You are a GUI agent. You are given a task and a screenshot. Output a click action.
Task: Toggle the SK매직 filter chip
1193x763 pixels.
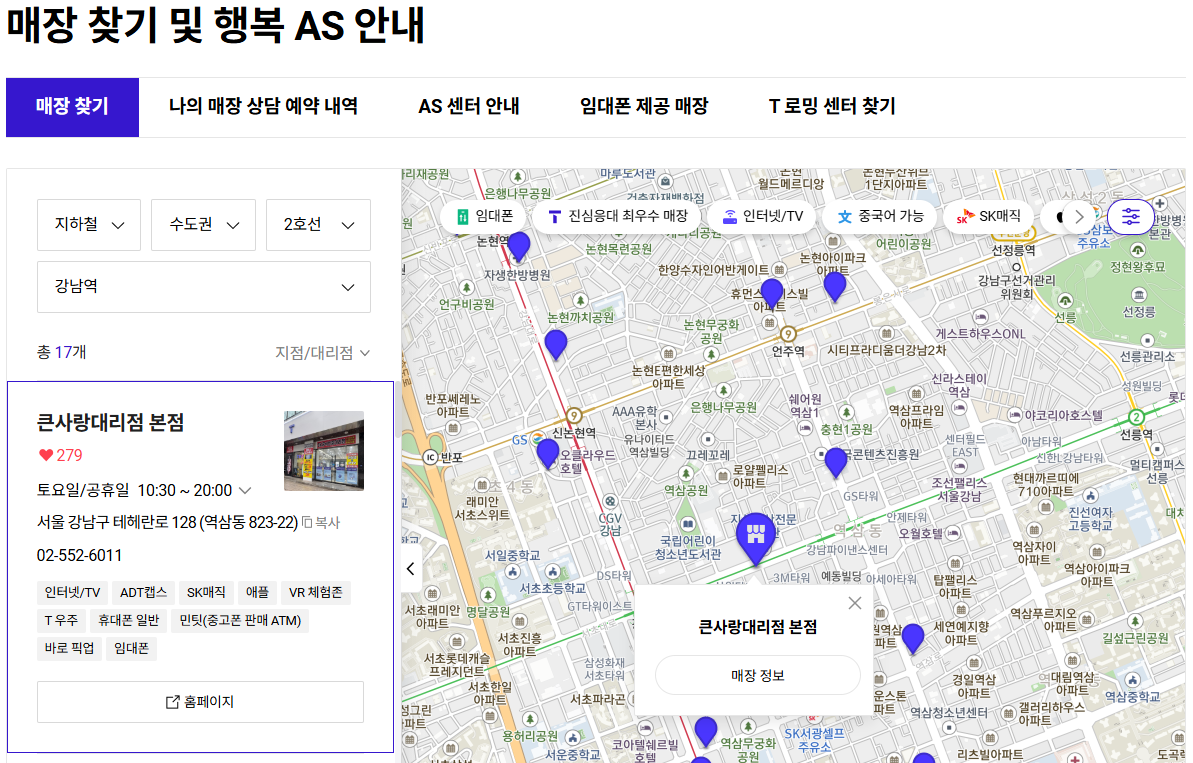[988, 216]
